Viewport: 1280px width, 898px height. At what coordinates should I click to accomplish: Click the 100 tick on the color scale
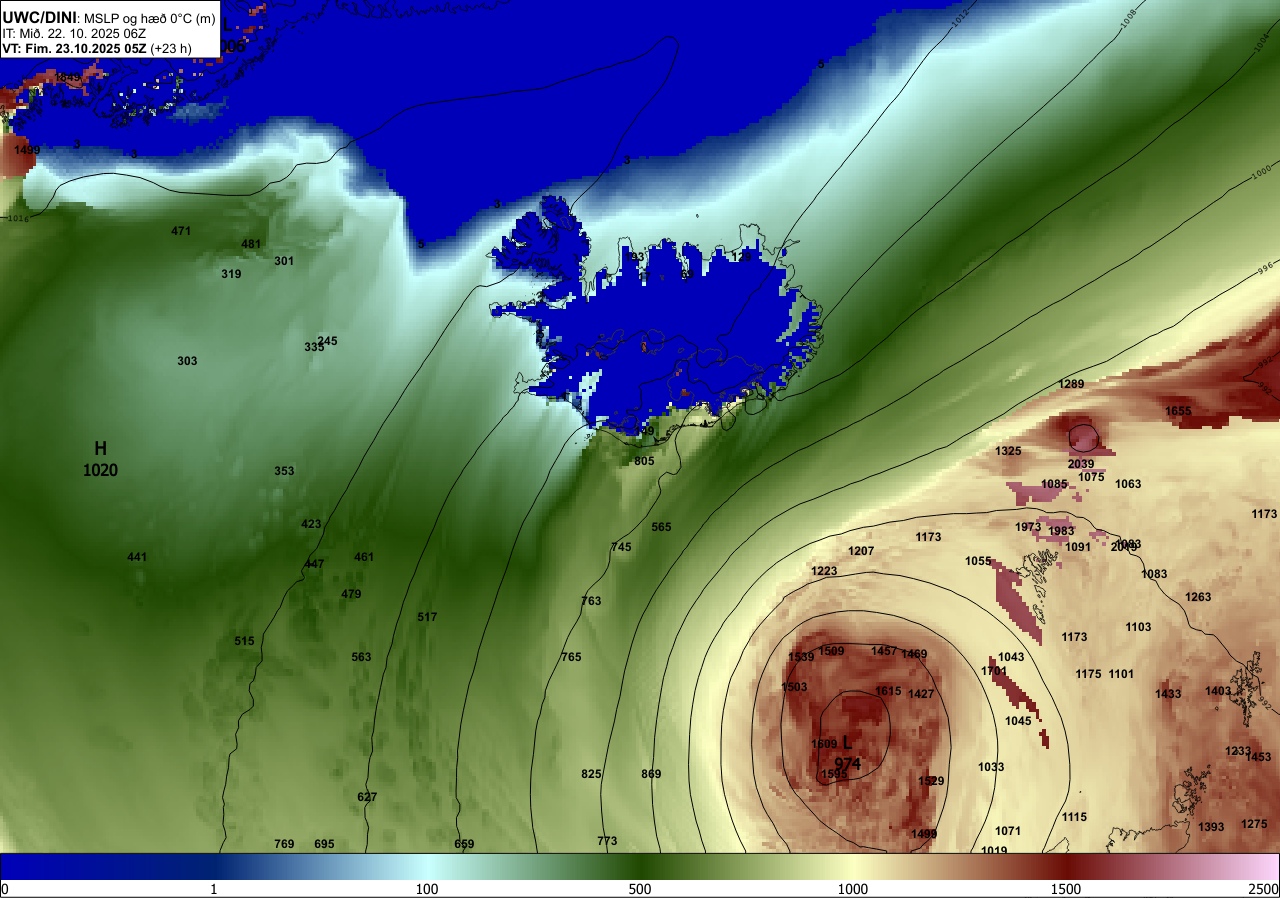427,889
